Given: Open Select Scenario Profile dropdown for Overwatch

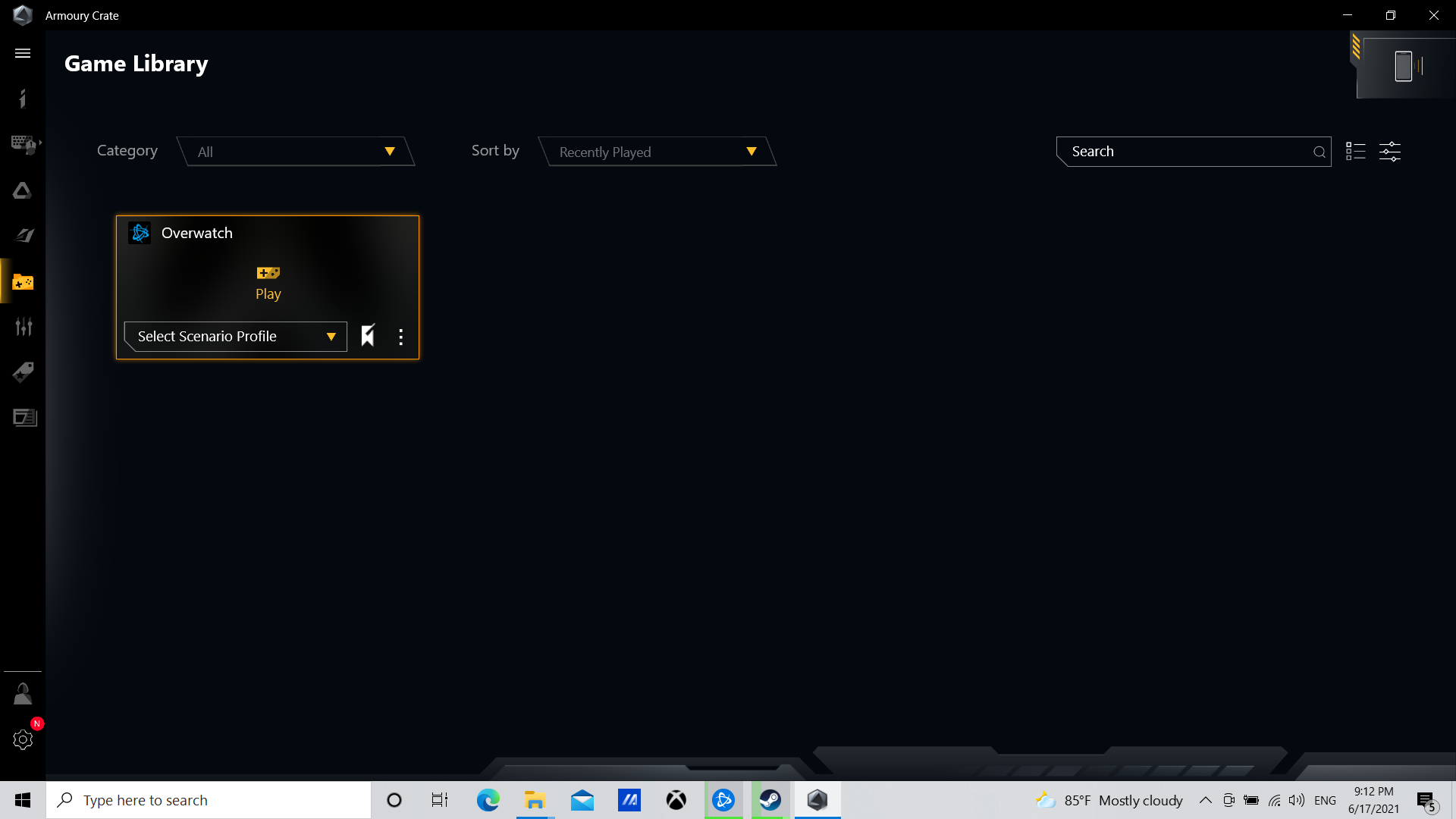Looking at the screenshot, I should point(236,337).
